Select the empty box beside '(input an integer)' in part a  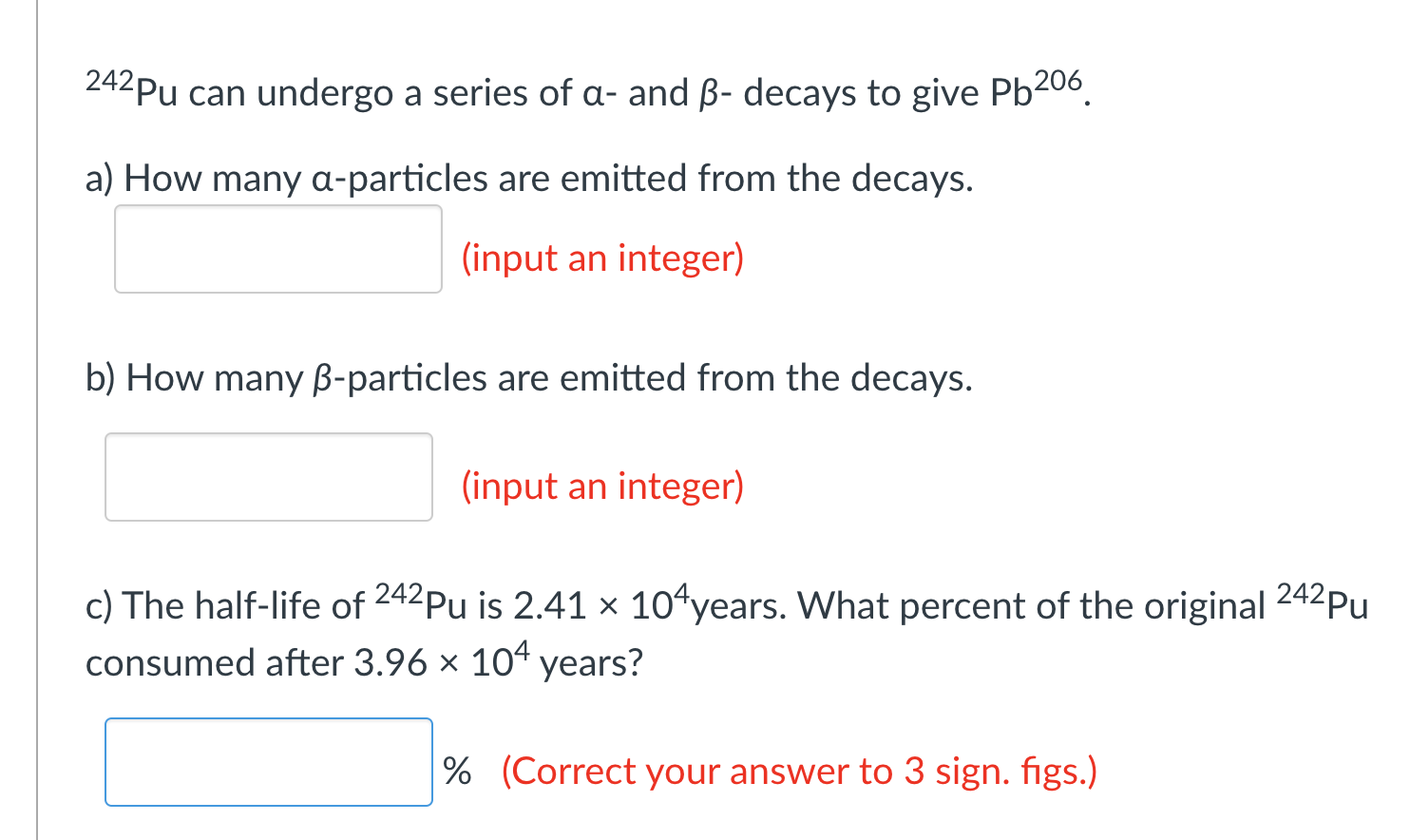tap(277, 248)
